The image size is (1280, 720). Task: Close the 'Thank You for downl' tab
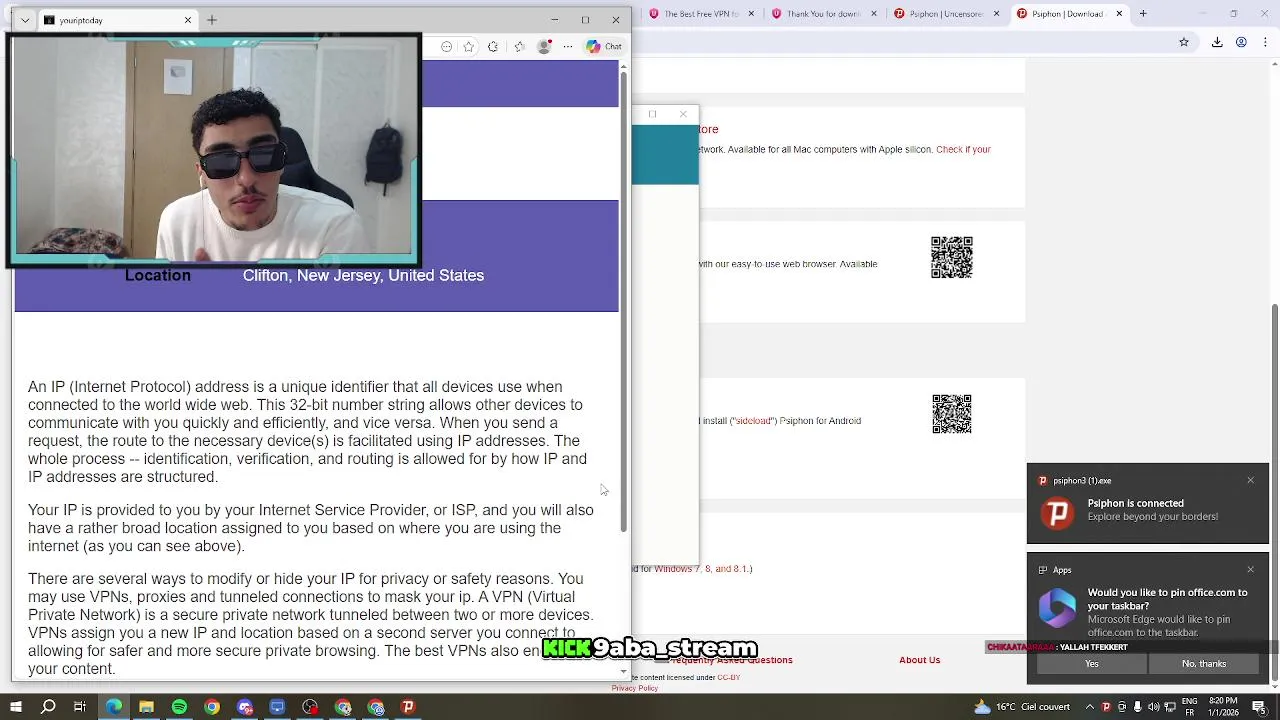tap(875, 13)
